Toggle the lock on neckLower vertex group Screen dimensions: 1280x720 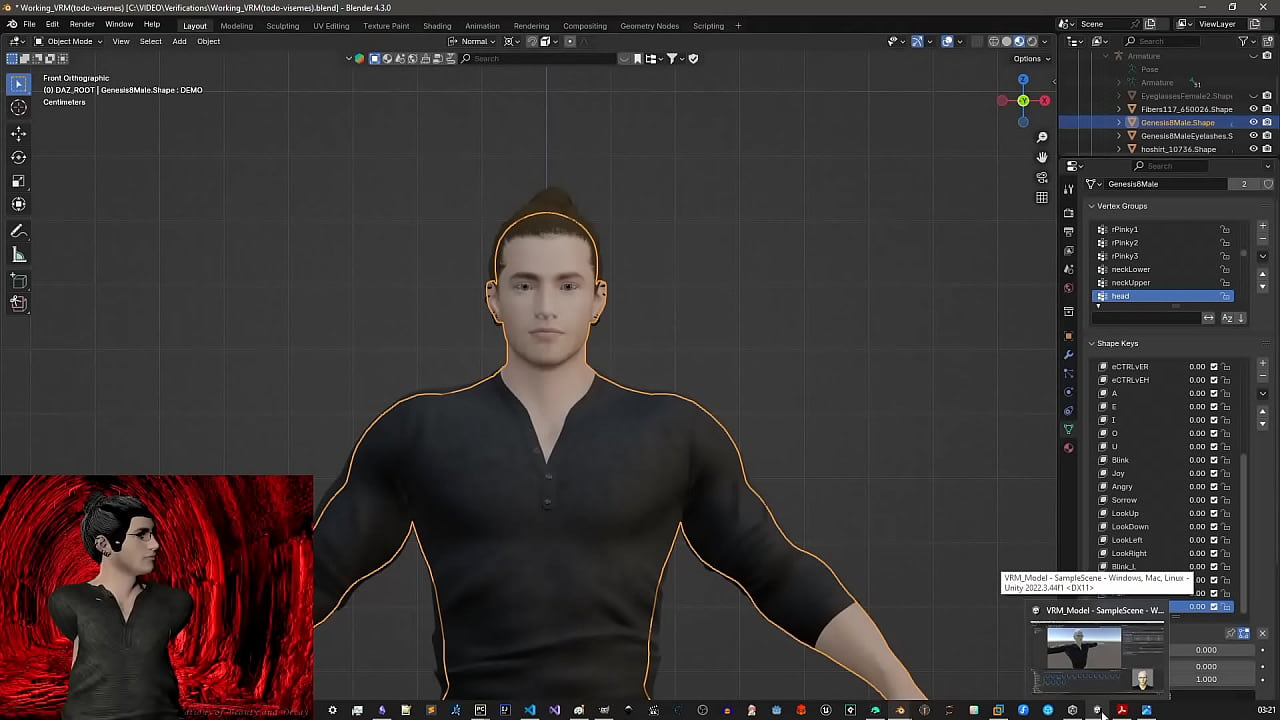click(1225, 269)
